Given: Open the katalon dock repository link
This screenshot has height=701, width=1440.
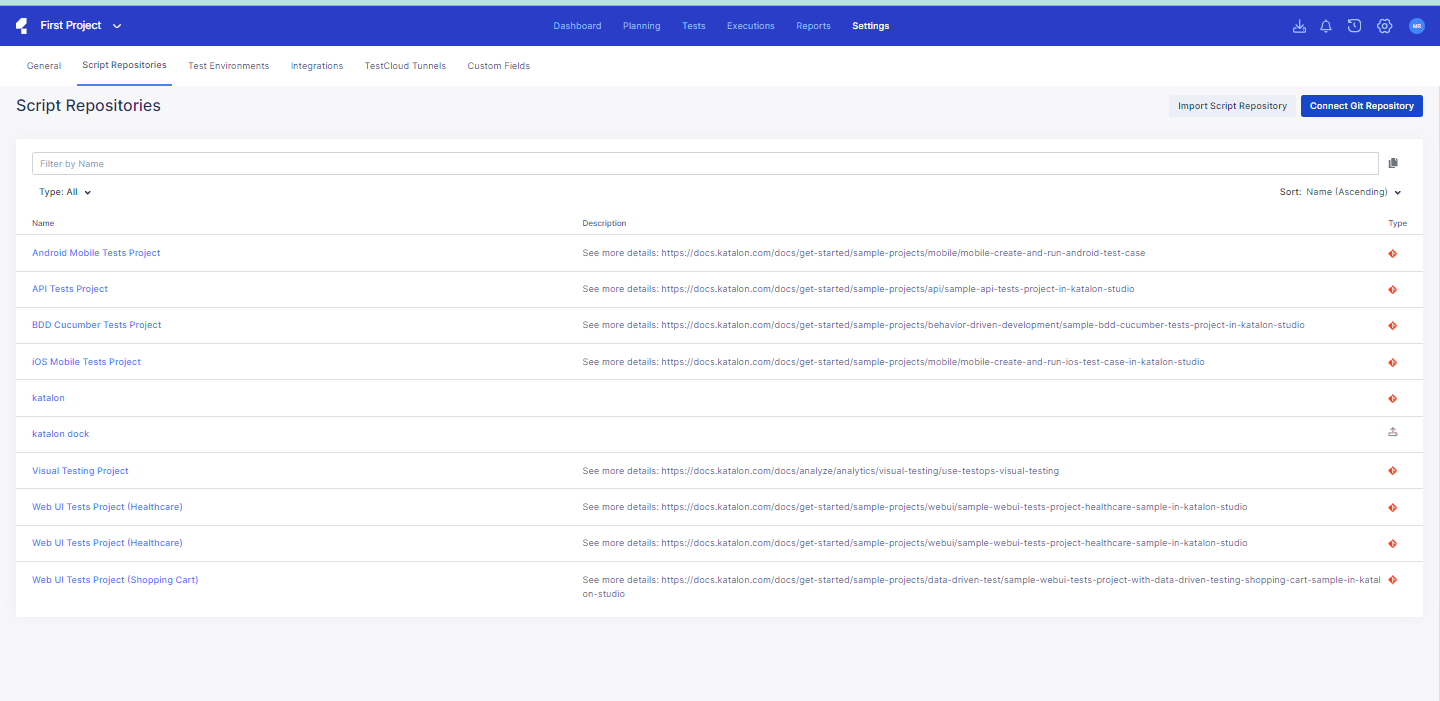Looking at the screenshot, I should tap(60, 434).
